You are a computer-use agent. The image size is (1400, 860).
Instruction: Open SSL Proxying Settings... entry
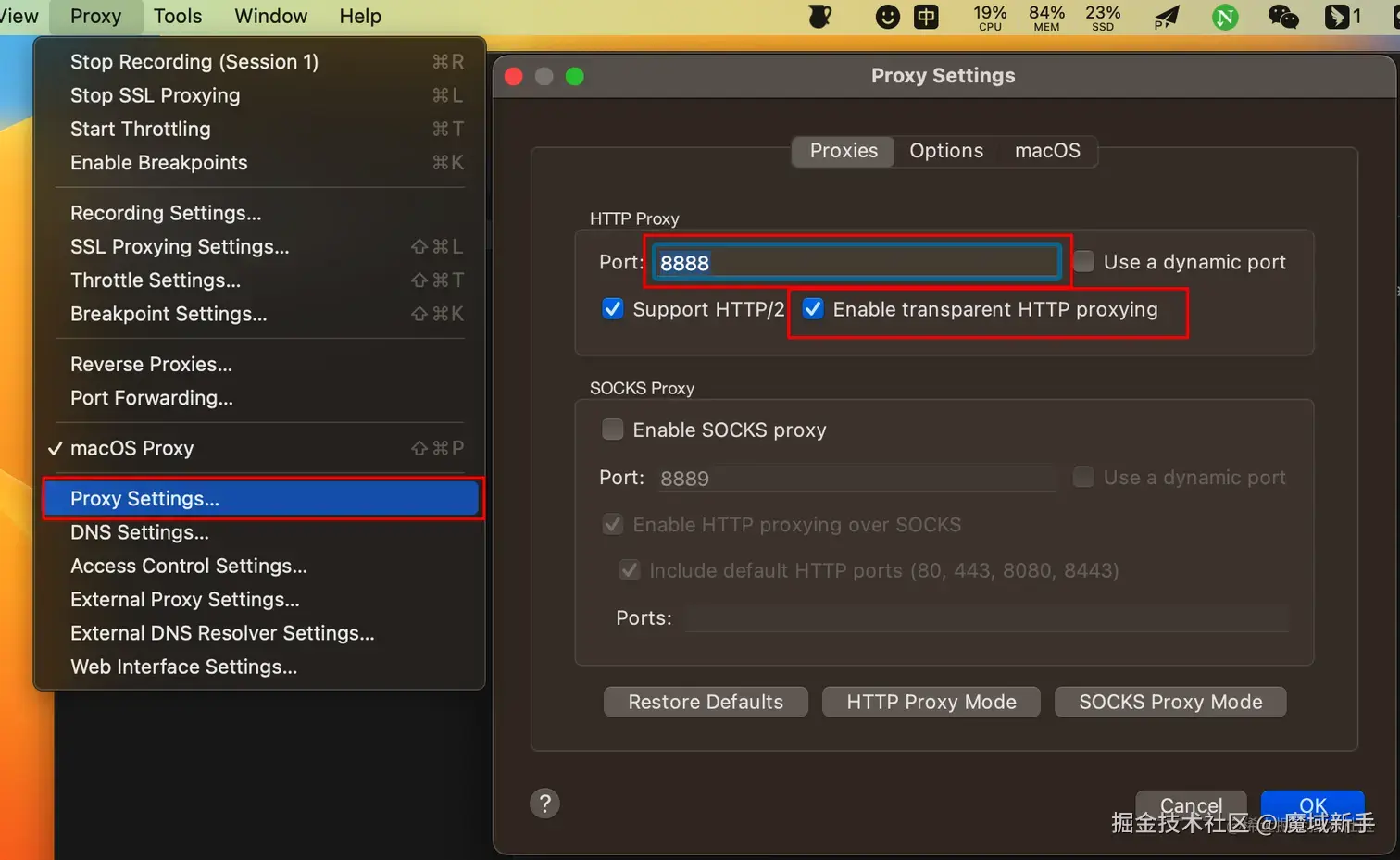[260, 246]
